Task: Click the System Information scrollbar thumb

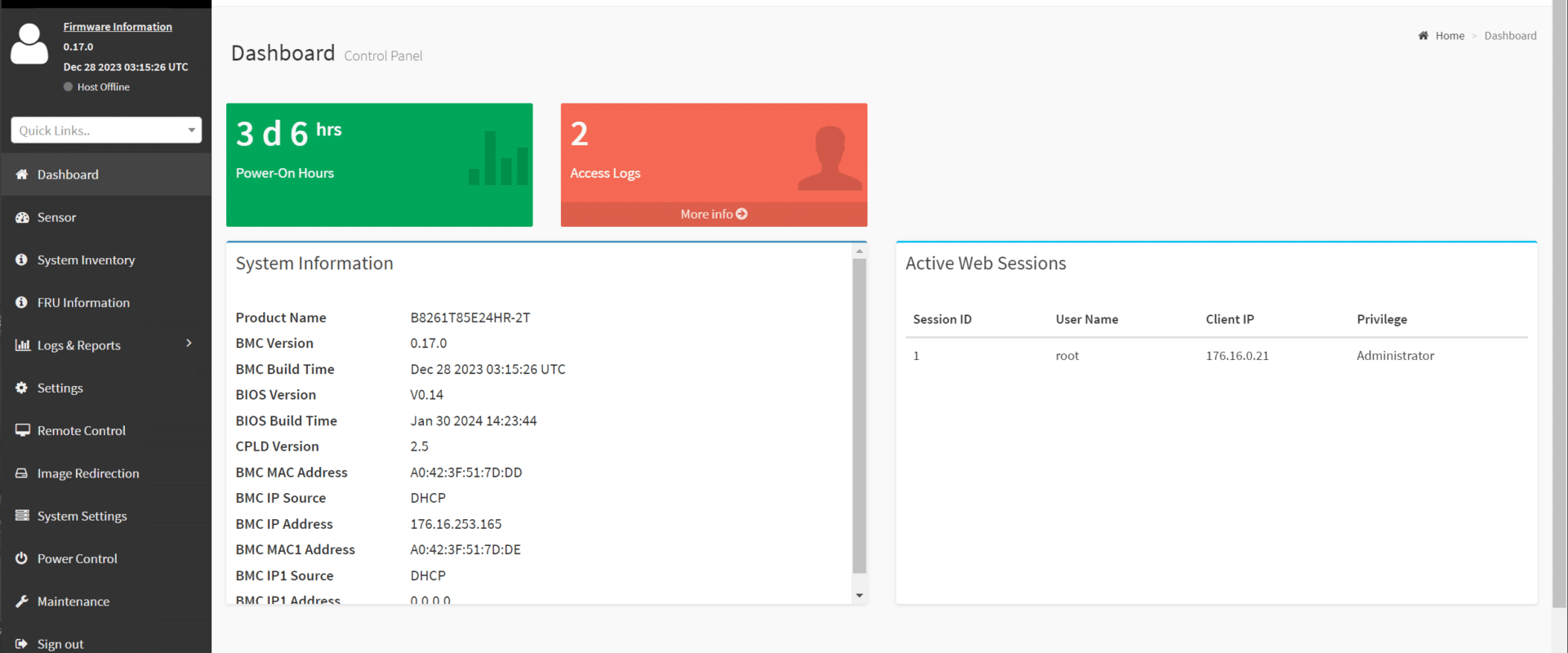Action: [x=859, y=415]
